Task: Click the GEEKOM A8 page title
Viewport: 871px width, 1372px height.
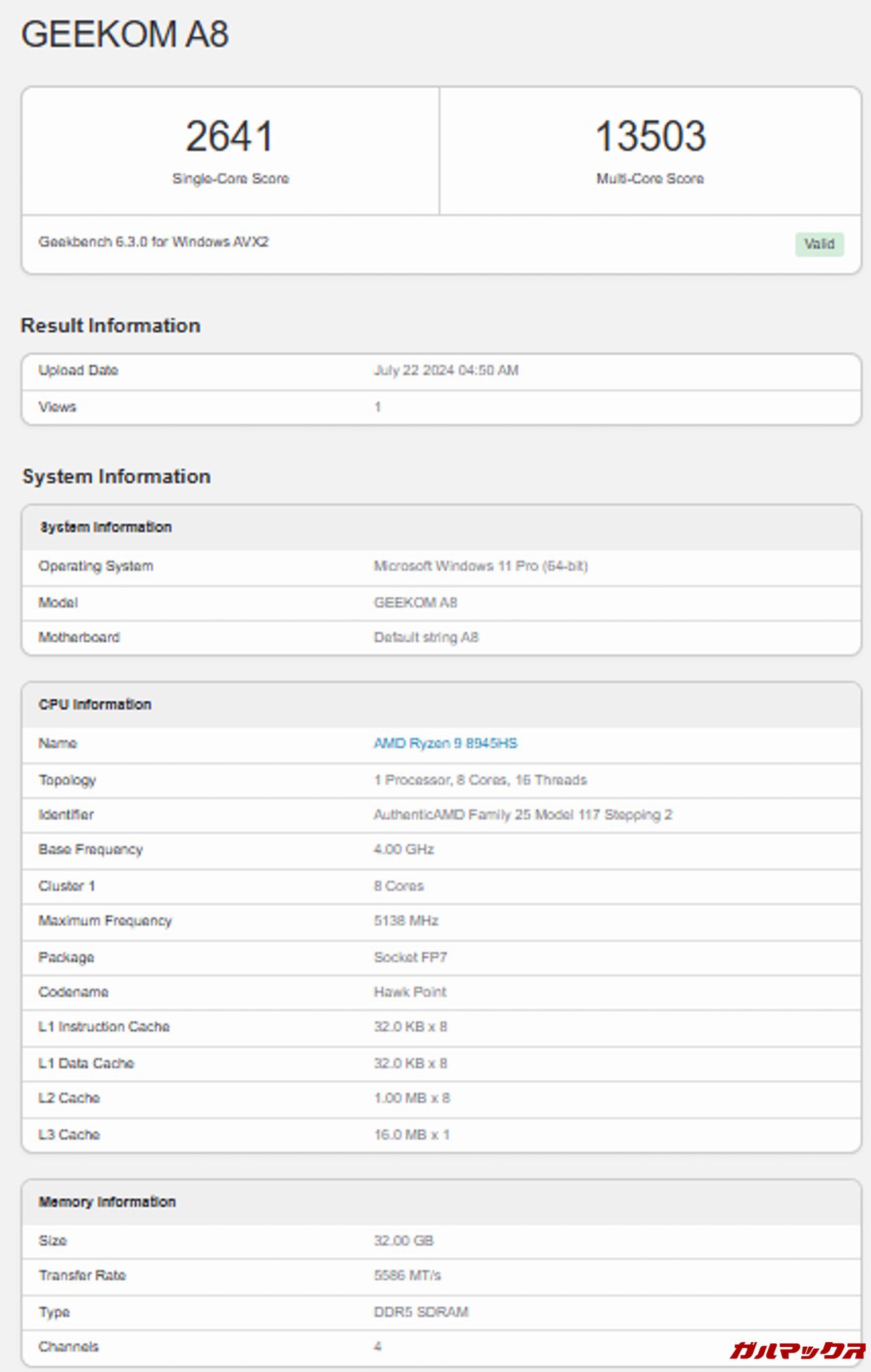Action: (x=125, y=34)
